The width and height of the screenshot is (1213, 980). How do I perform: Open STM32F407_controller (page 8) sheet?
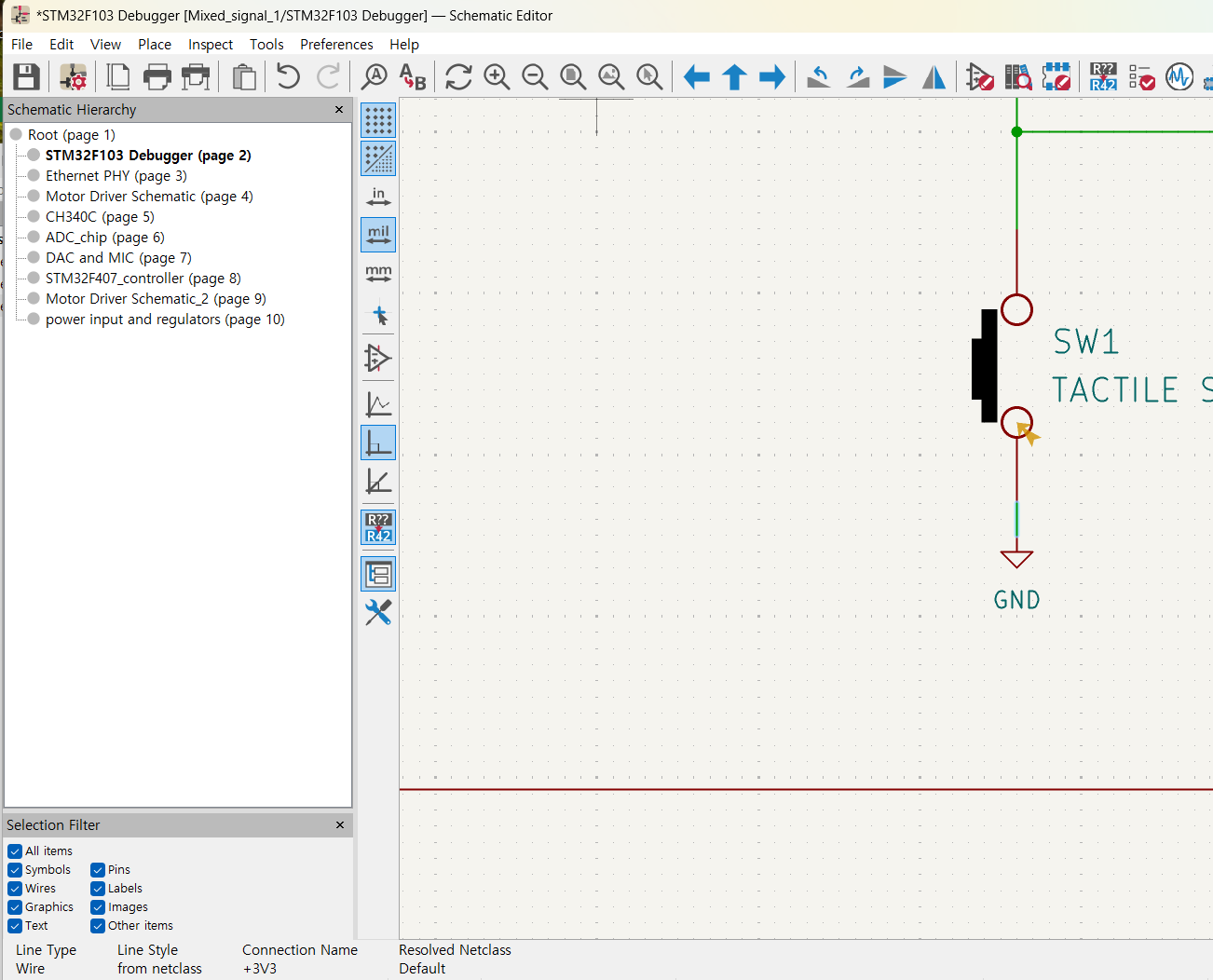(143, 279)
